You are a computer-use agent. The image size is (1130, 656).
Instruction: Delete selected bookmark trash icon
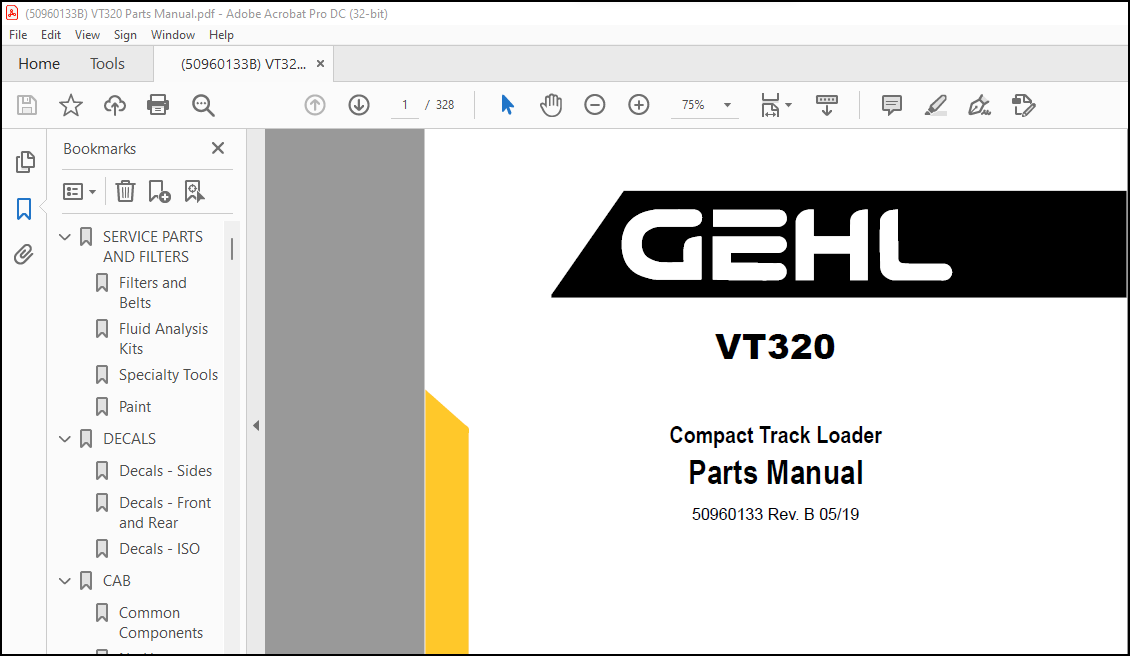[125, 191]
